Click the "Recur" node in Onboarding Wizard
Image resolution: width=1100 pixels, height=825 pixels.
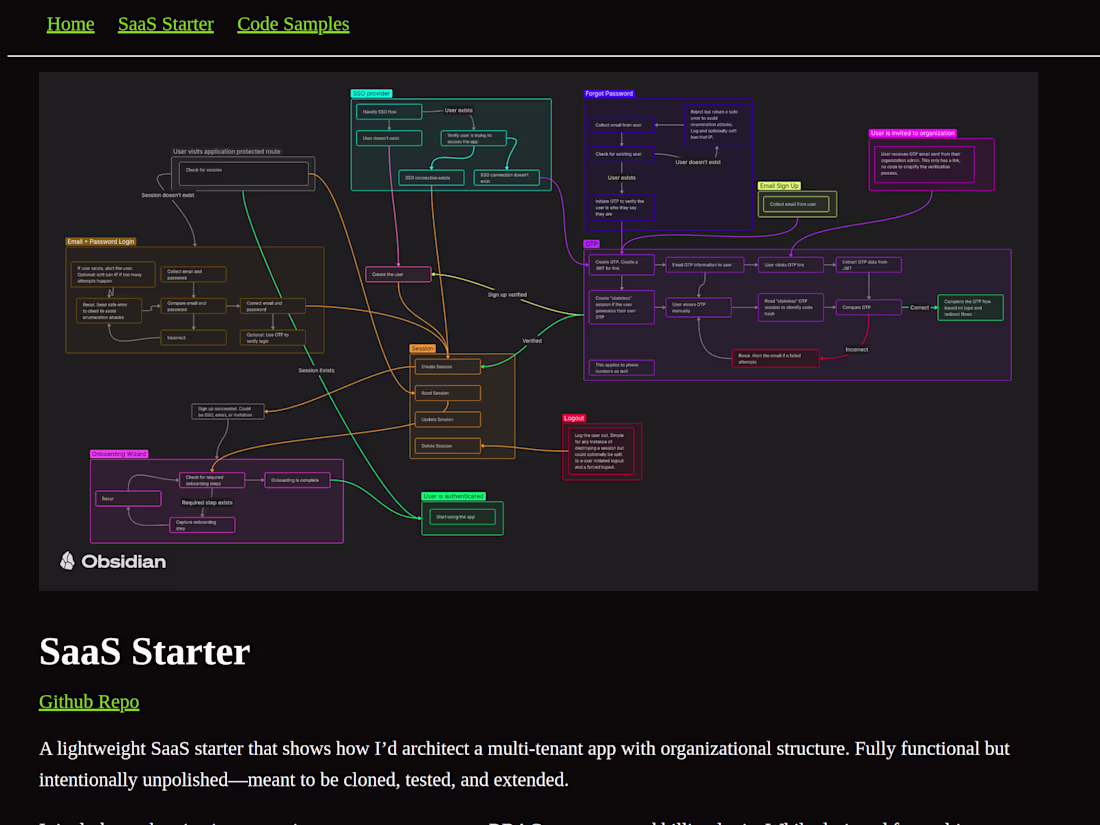[128, 498]
